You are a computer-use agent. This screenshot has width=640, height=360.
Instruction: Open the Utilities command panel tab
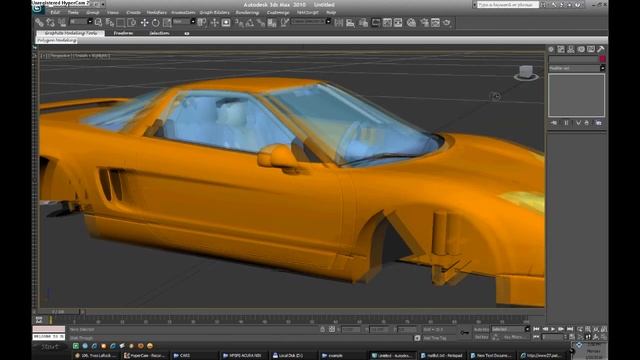pos(601,49)
